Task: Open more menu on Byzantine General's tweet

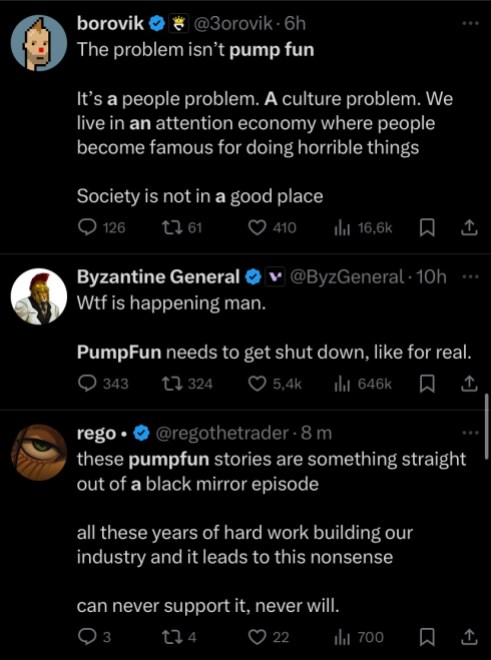Action: click(470, 277)
